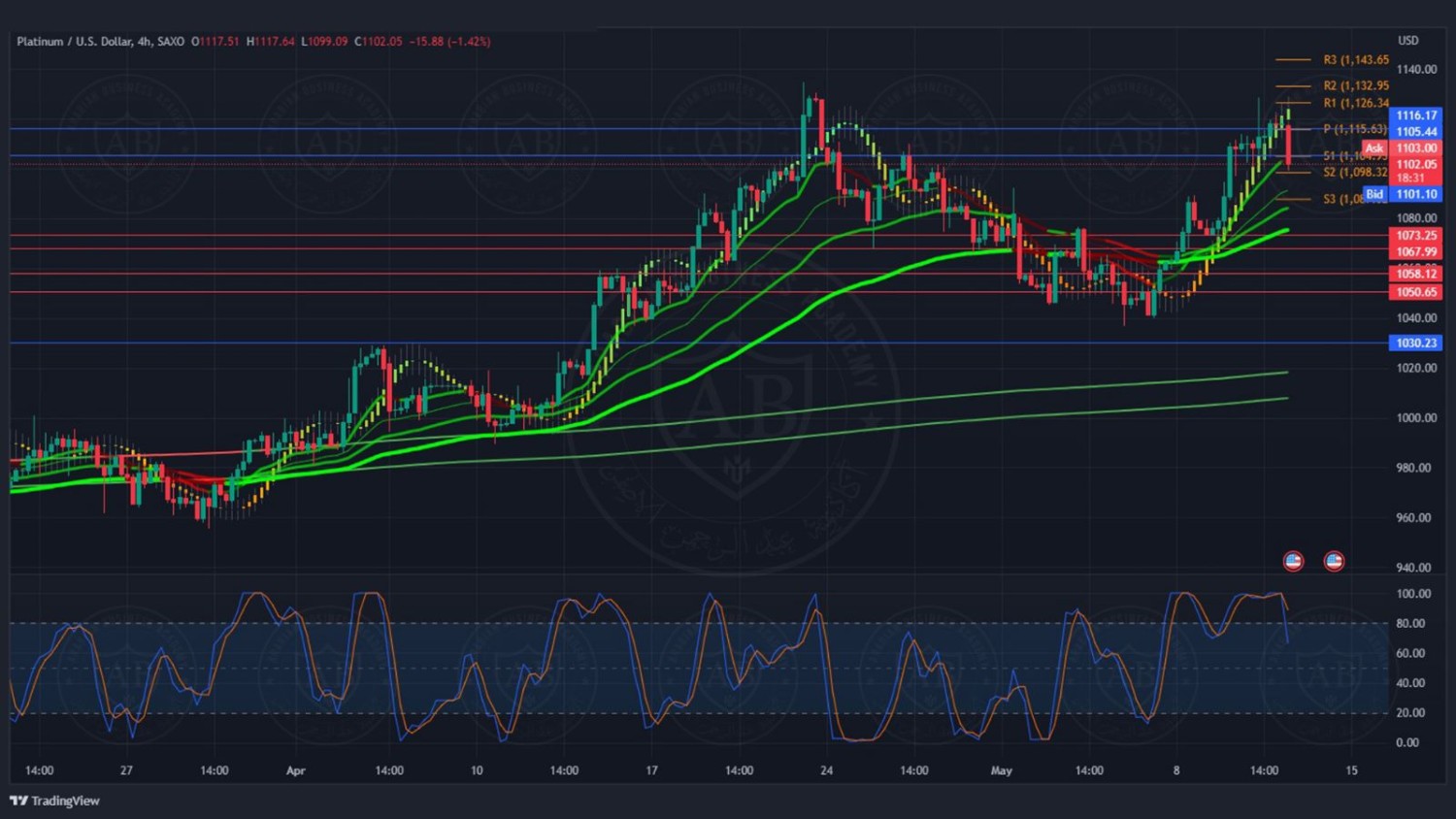Click the second US flag economic event icon
This screenshot has height=819, width=1456.
(1334, 561)
